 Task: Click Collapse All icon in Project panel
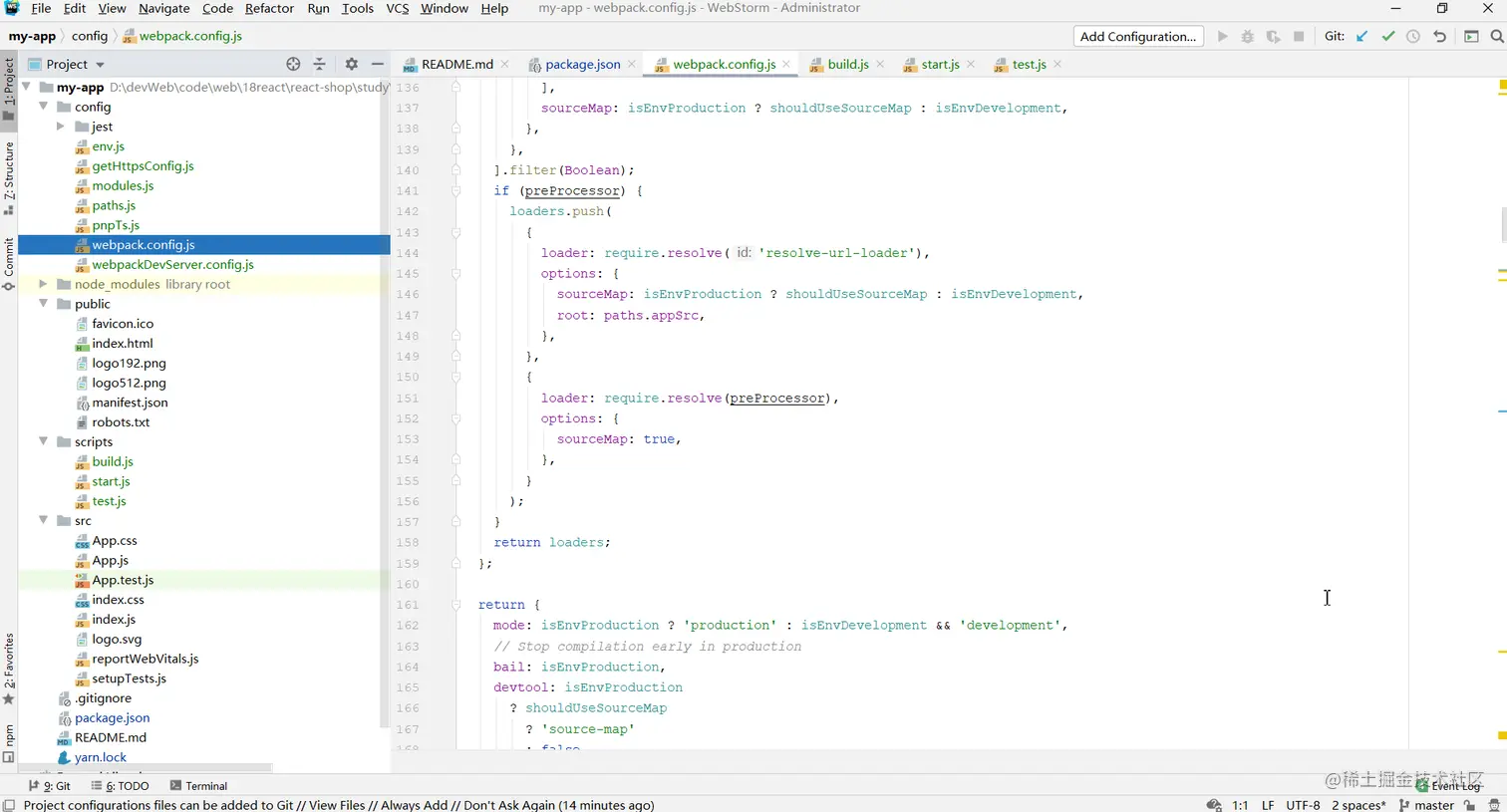(x=320, y=64)
